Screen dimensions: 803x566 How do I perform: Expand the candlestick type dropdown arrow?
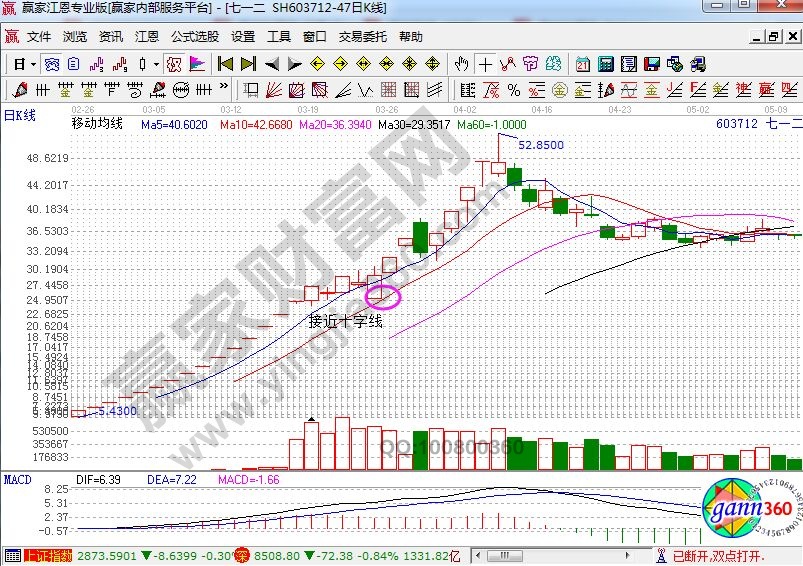[x=156, y=64]
